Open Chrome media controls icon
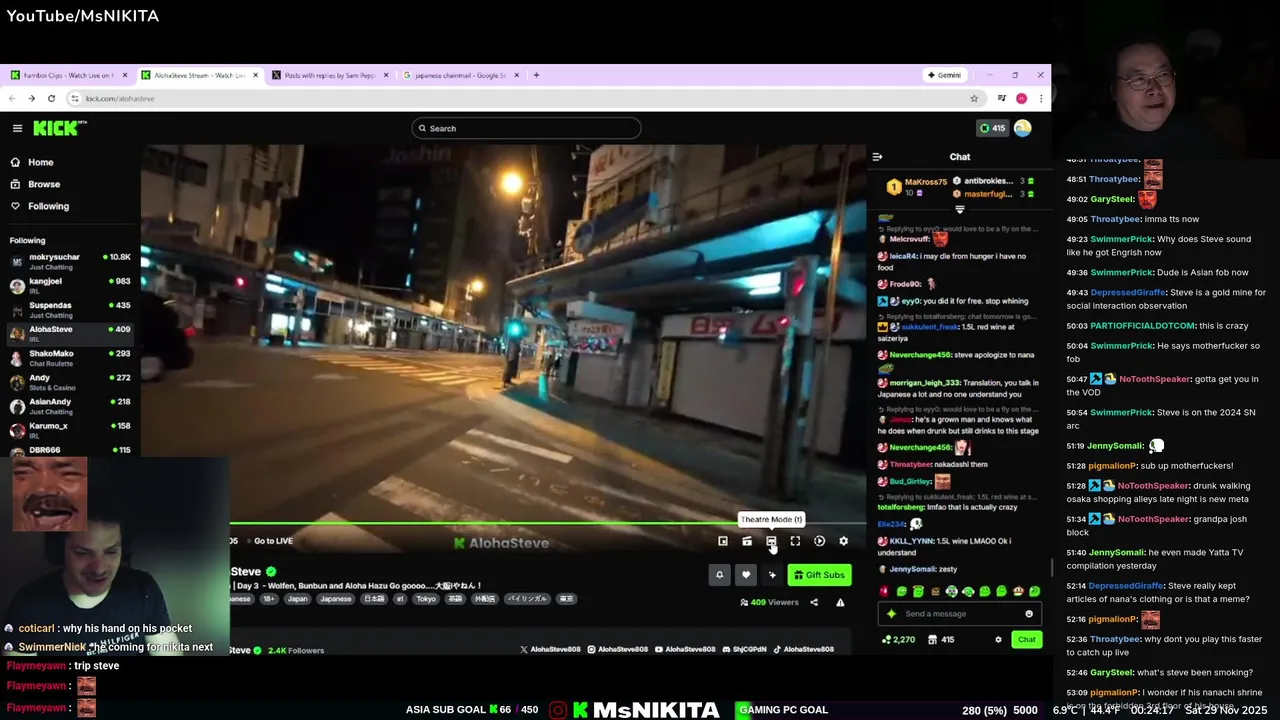This screenshot has height=720, width=1280. click(x=1002, y=98)
